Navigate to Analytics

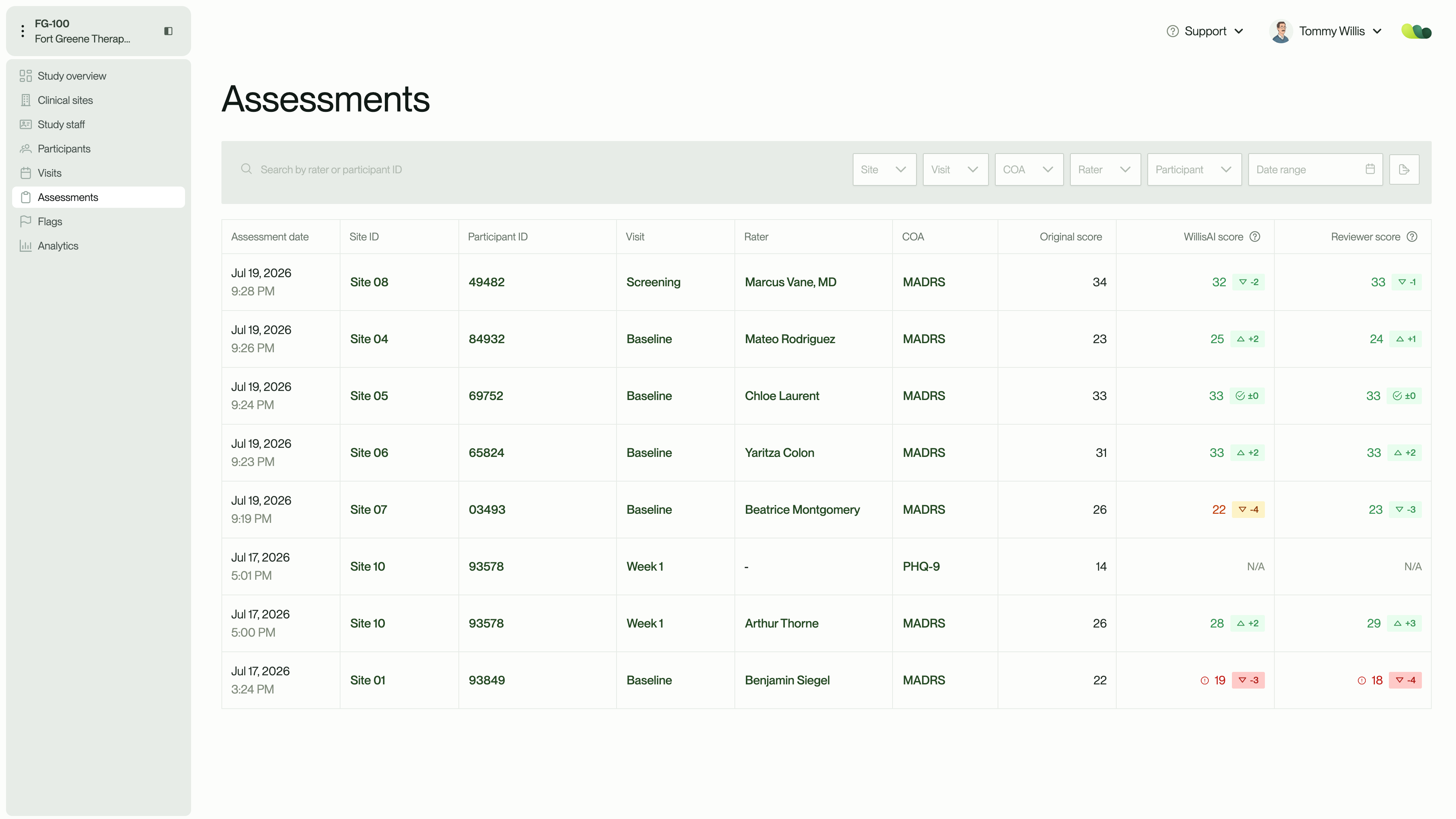(98, 246)
